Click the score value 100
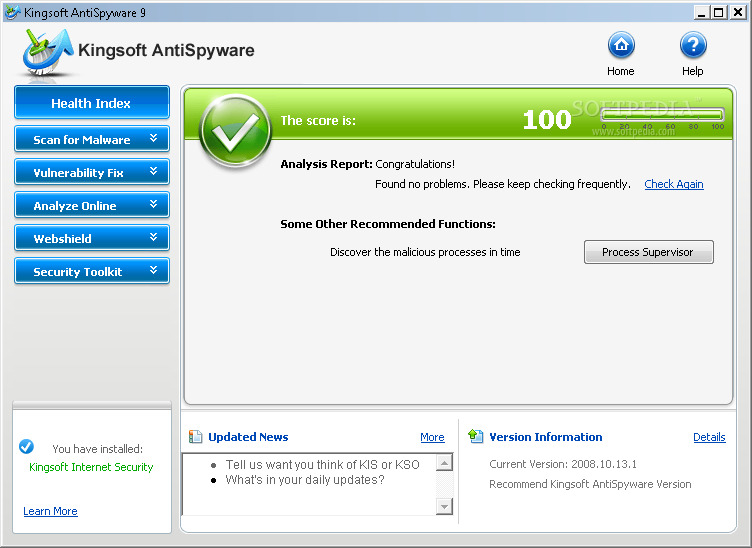Screen dimensions: 752x548 click(x=547, y=120)
